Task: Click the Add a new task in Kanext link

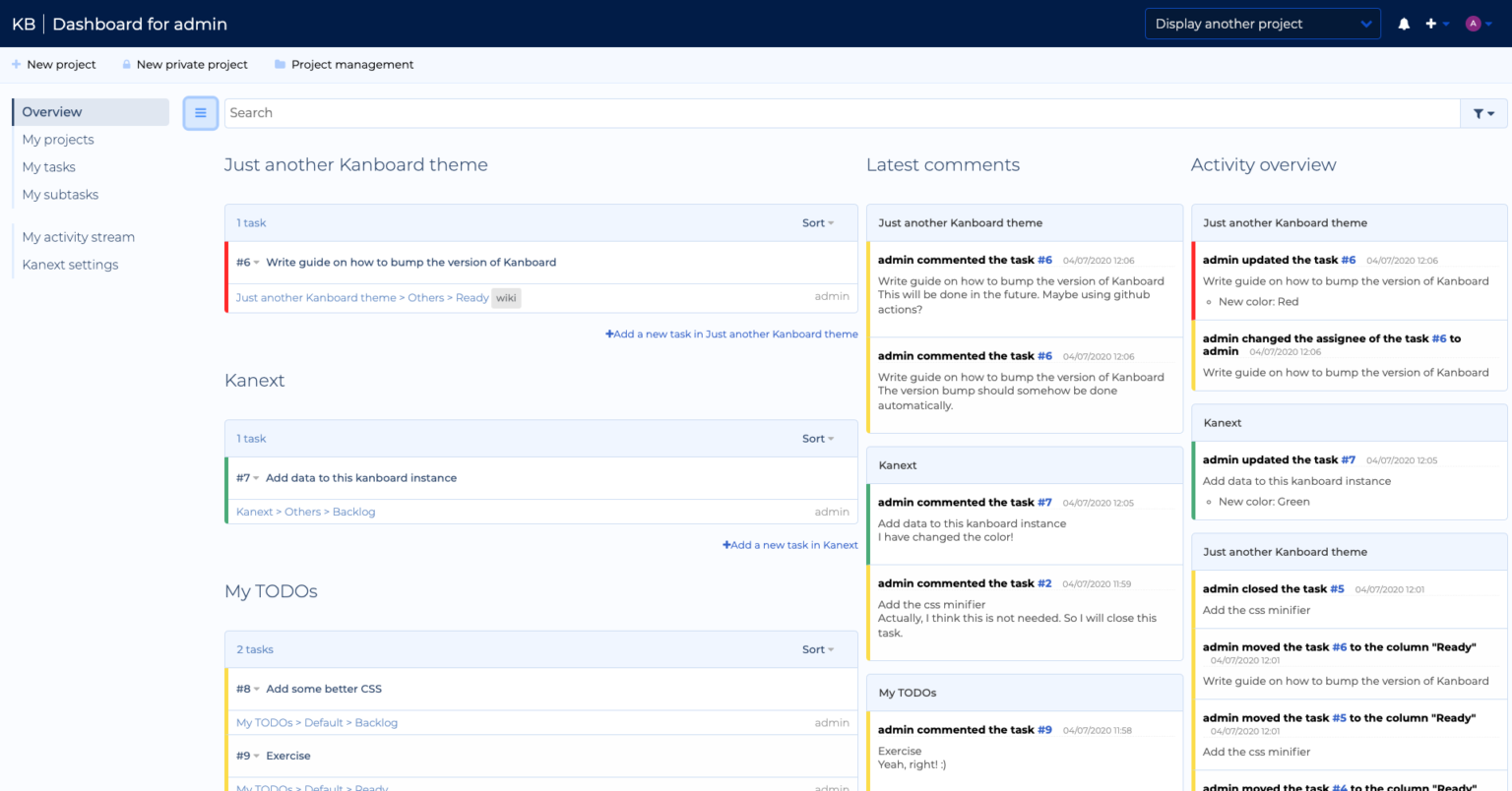Action: click(789, 544)
